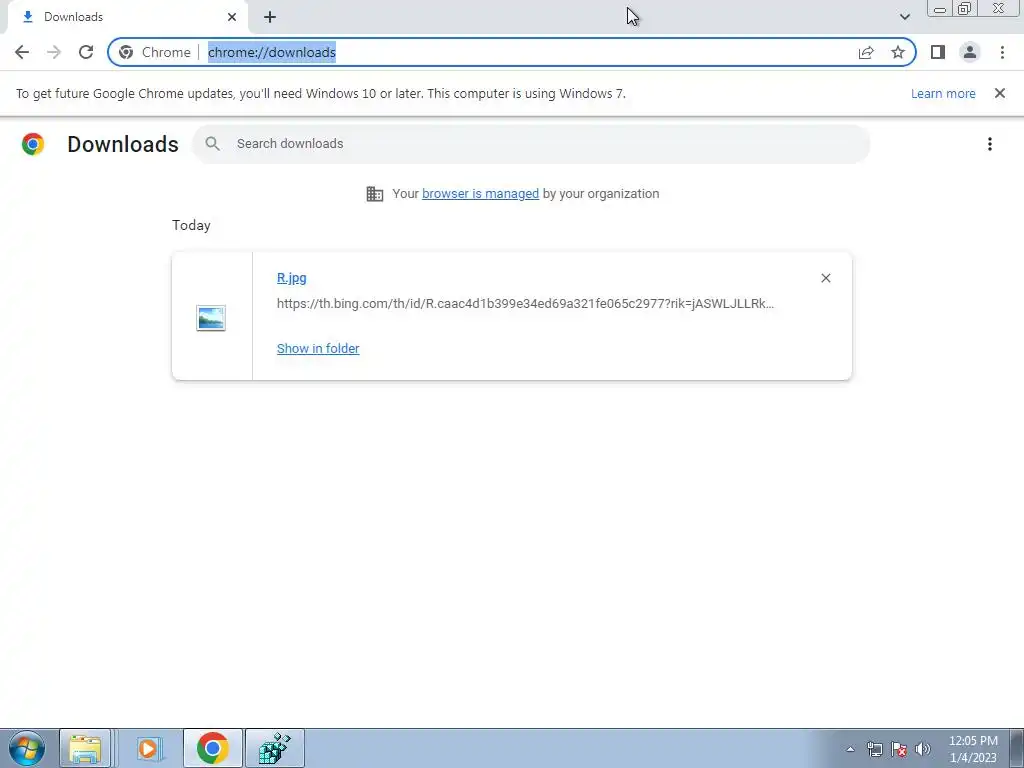Click the Chrome site info chip
The height and width of the screenshot is (768, 1024).
tap(155, 52)
